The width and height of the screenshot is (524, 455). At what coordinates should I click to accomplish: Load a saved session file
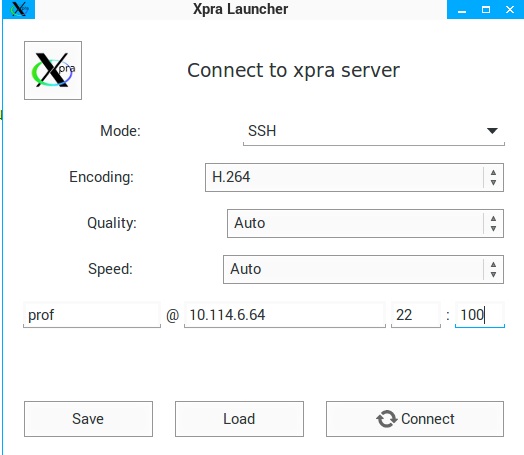(239, 419)
